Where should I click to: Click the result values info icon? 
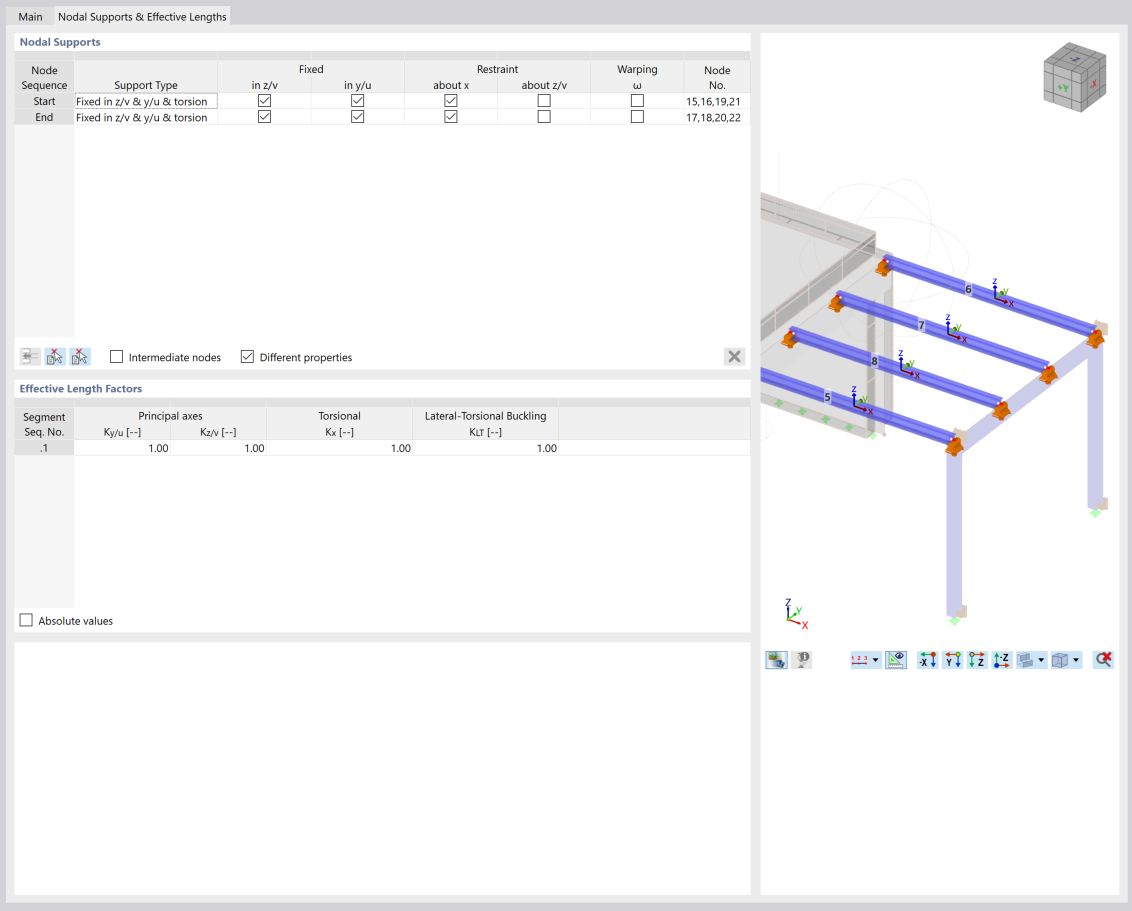[x=804, y=659]
